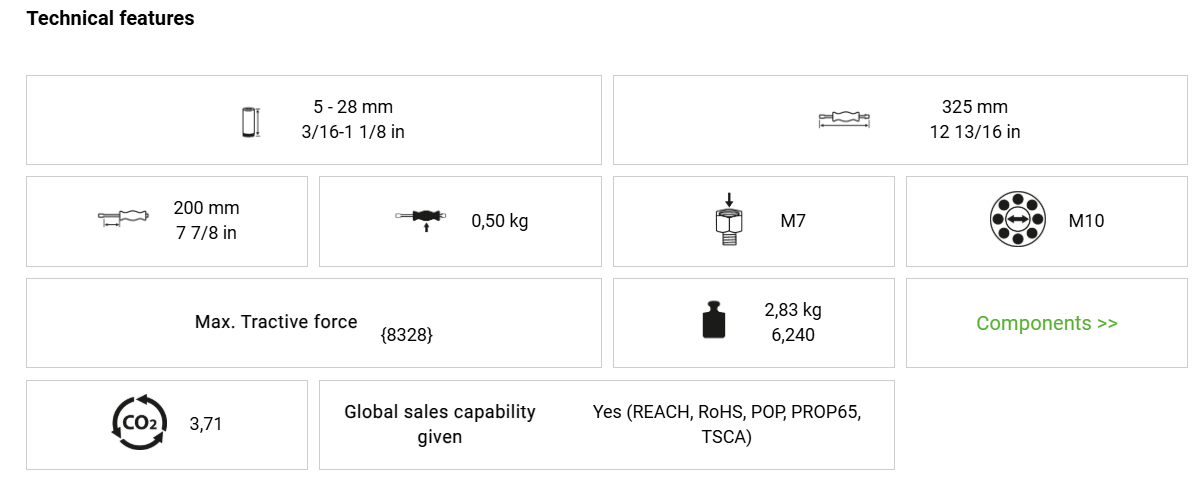
Task: Click the slide hammer weight icon
Action: pos(420,219)
